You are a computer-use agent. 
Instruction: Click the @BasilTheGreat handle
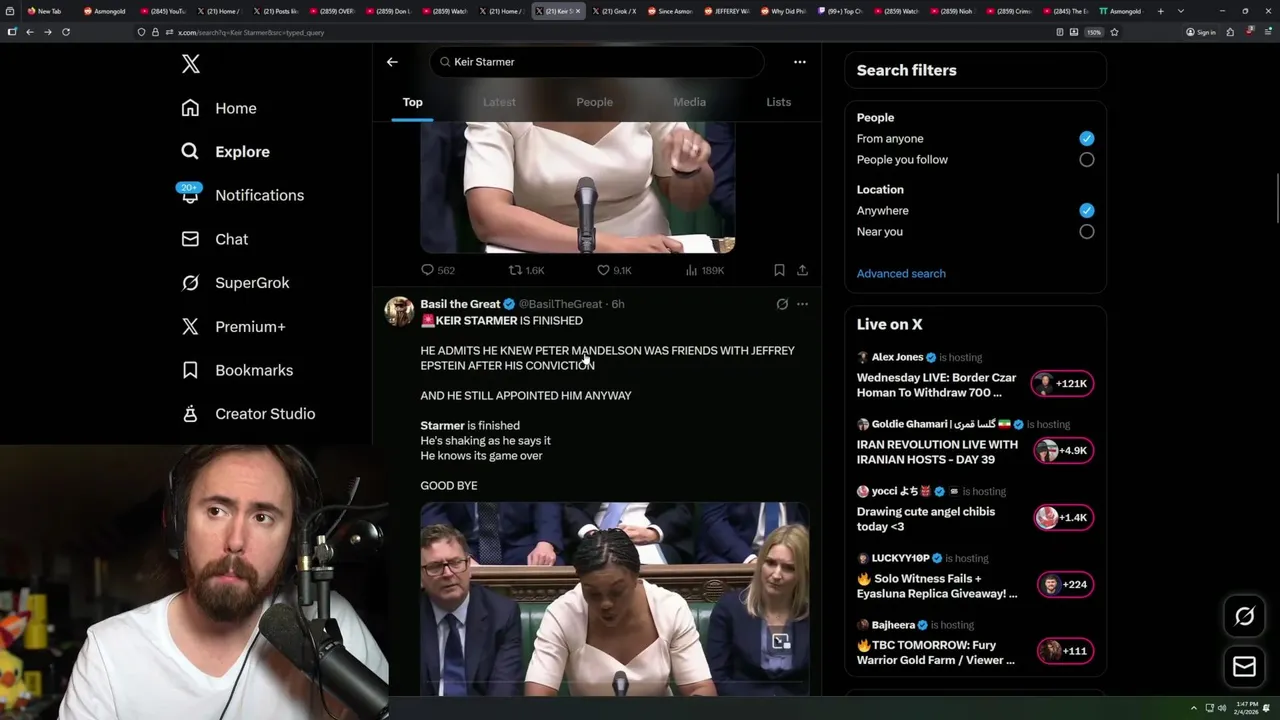click(x=560, y=304)
